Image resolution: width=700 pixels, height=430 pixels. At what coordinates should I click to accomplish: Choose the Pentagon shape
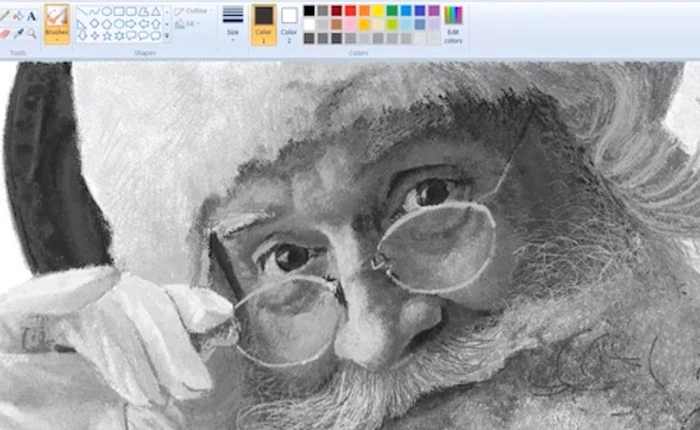coord(107,24)
